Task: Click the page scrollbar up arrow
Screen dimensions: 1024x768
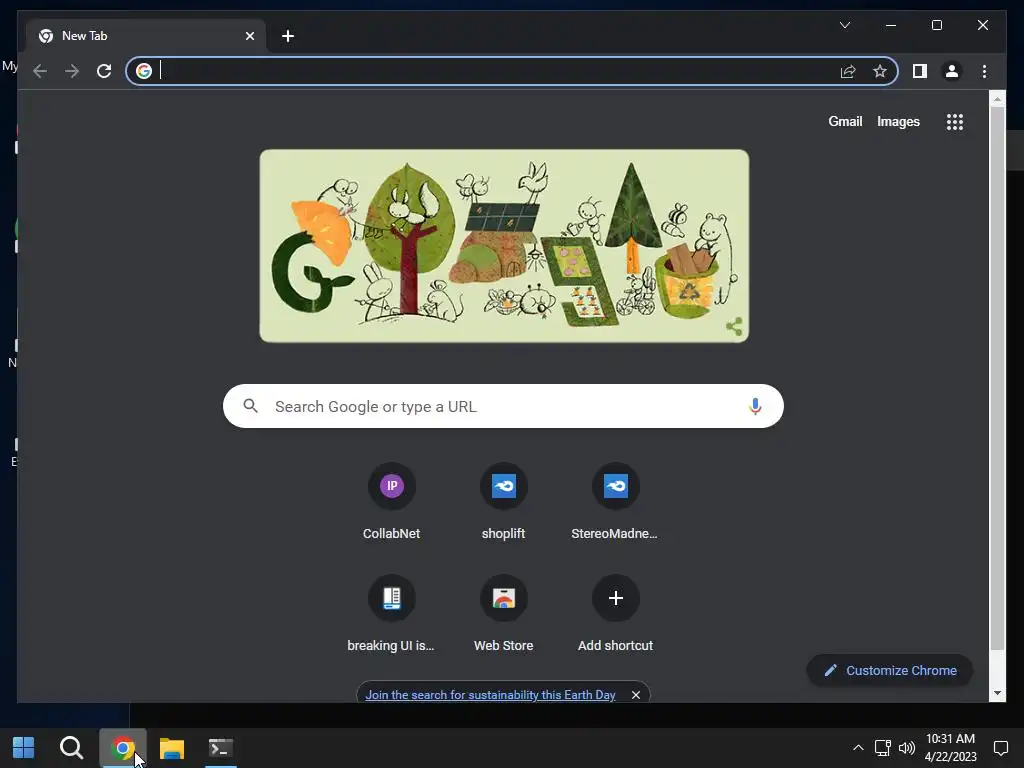Action: point(997,99)
